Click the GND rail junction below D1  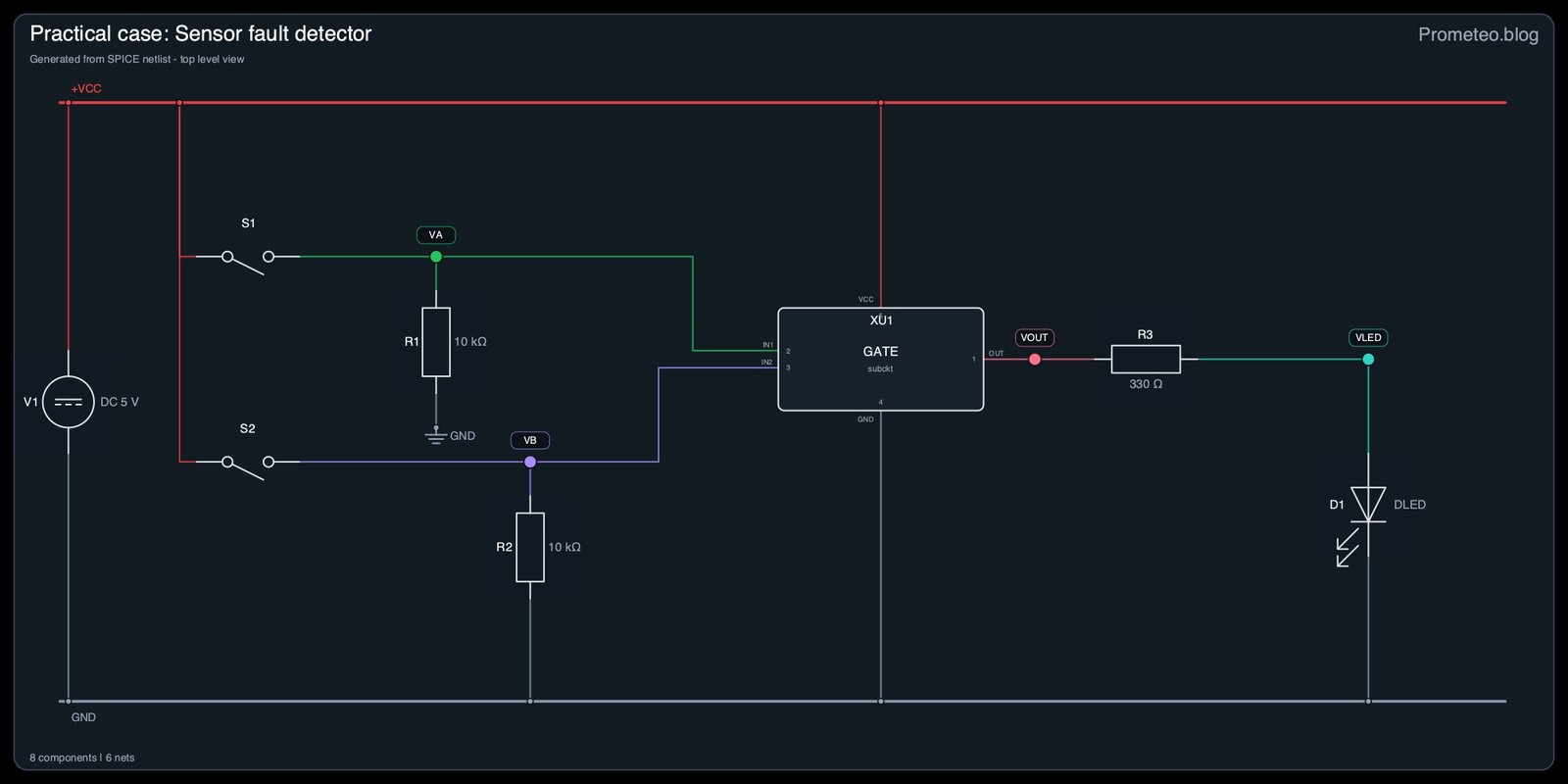pos(1368,702)
